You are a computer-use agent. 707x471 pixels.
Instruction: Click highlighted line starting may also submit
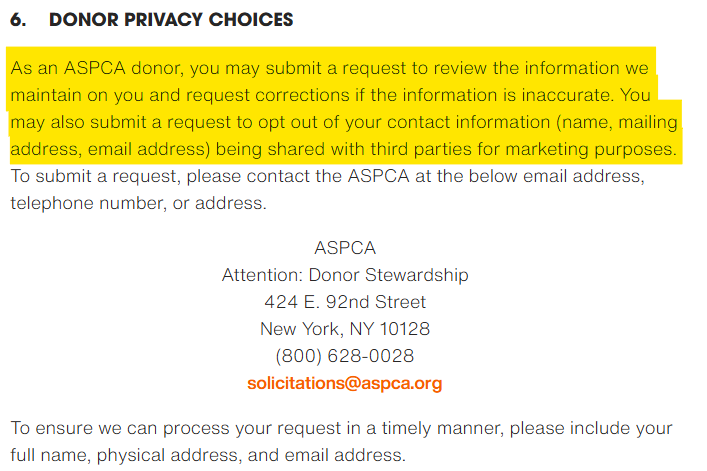click(x=340, y=124)
